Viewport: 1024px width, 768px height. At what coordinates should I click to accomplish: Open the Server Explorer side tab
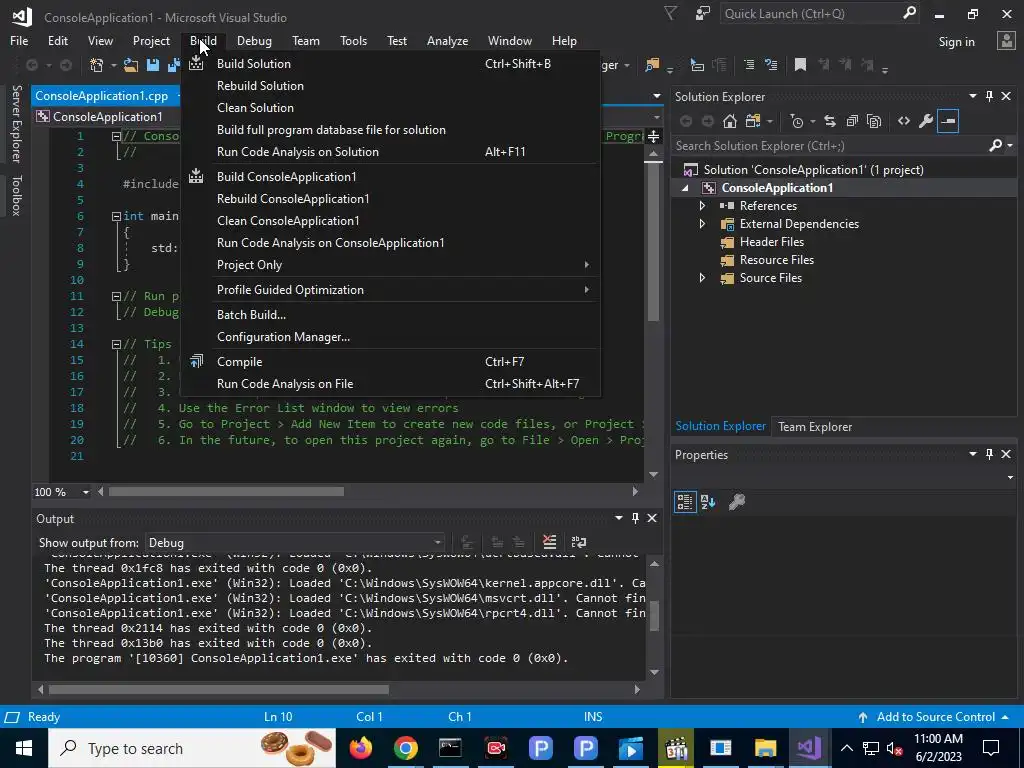(x=16, y=123)
